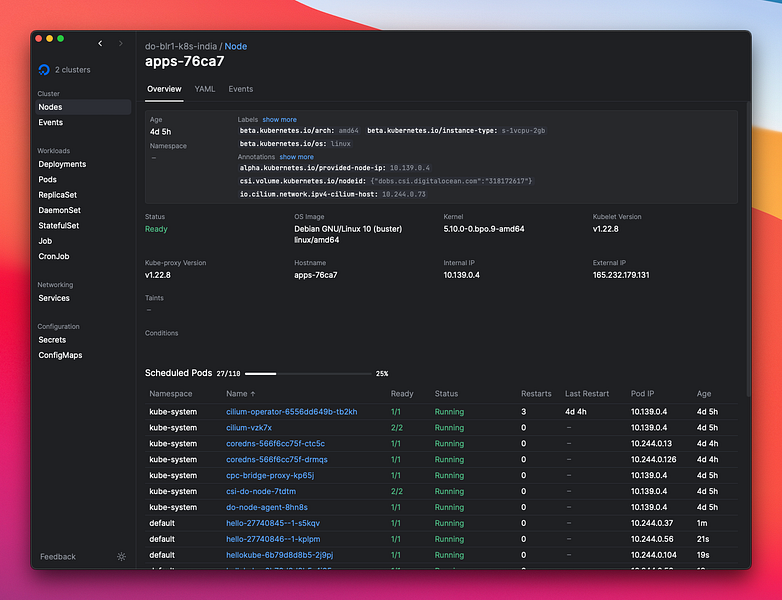Open pod coredns-566f6cc75f-ctc5c
The width and height of the screenshot is (782, 600).
[x=275, y=444]
